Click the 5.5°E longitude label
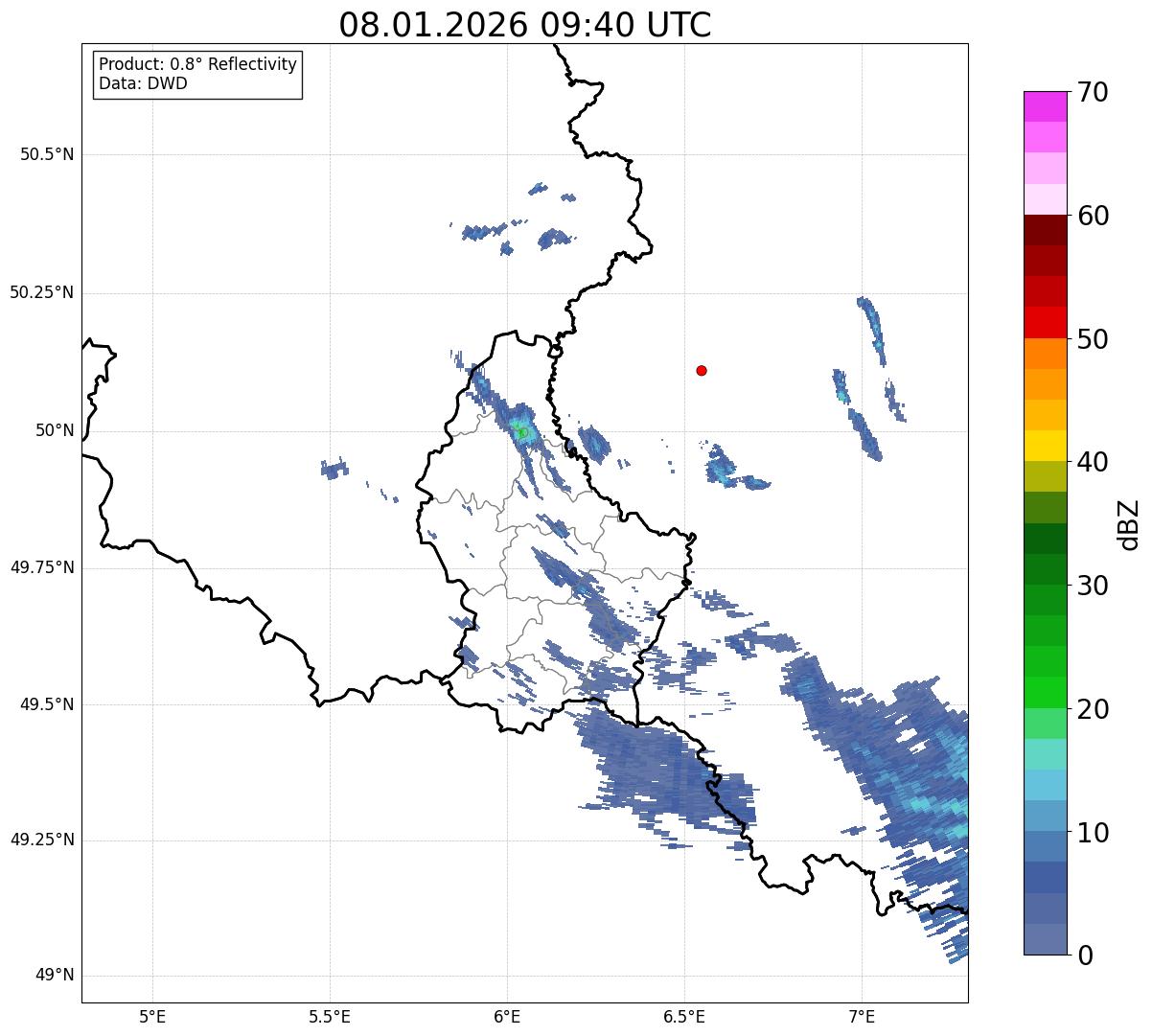1152x1036 pixels. click(x=330, y=1016)
